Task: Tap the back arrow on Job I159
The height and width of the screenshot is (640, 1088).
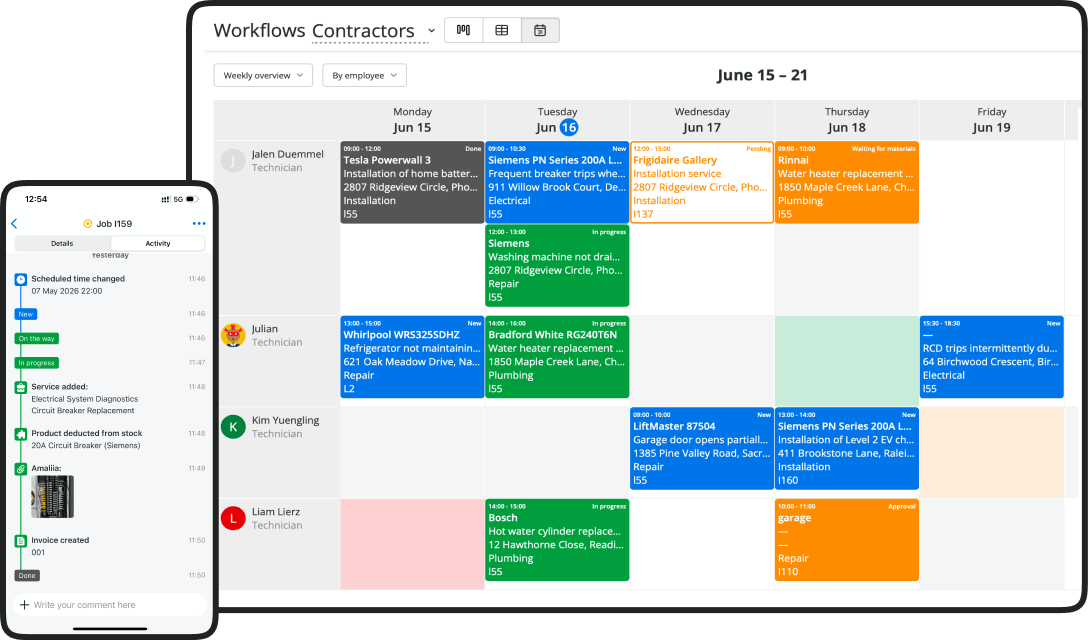Action: 14,224
